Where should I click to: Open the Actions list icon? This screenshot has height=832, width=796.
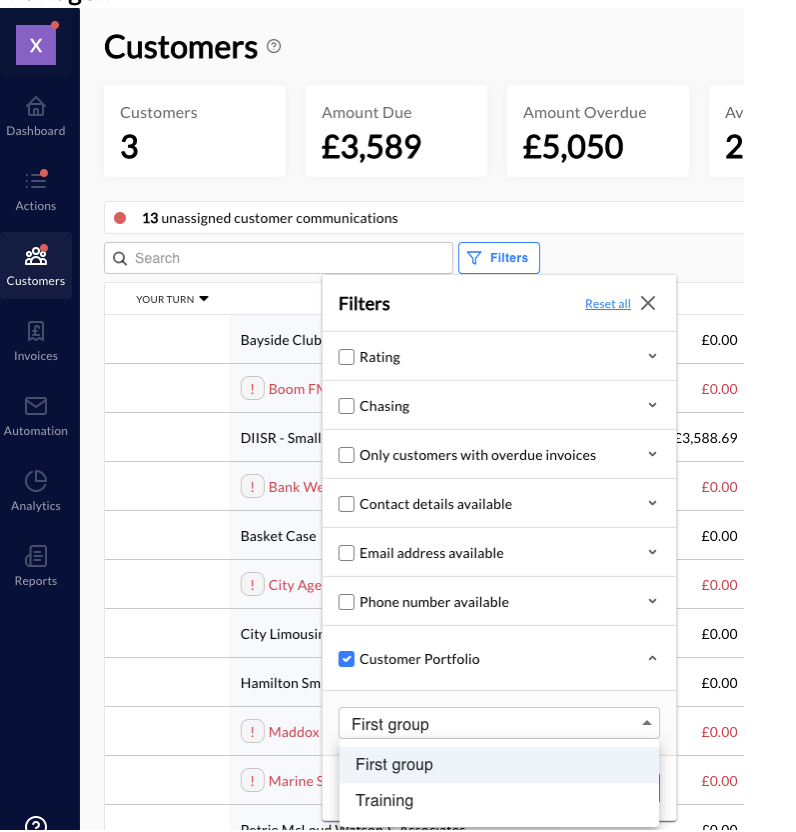click(36, 181)
